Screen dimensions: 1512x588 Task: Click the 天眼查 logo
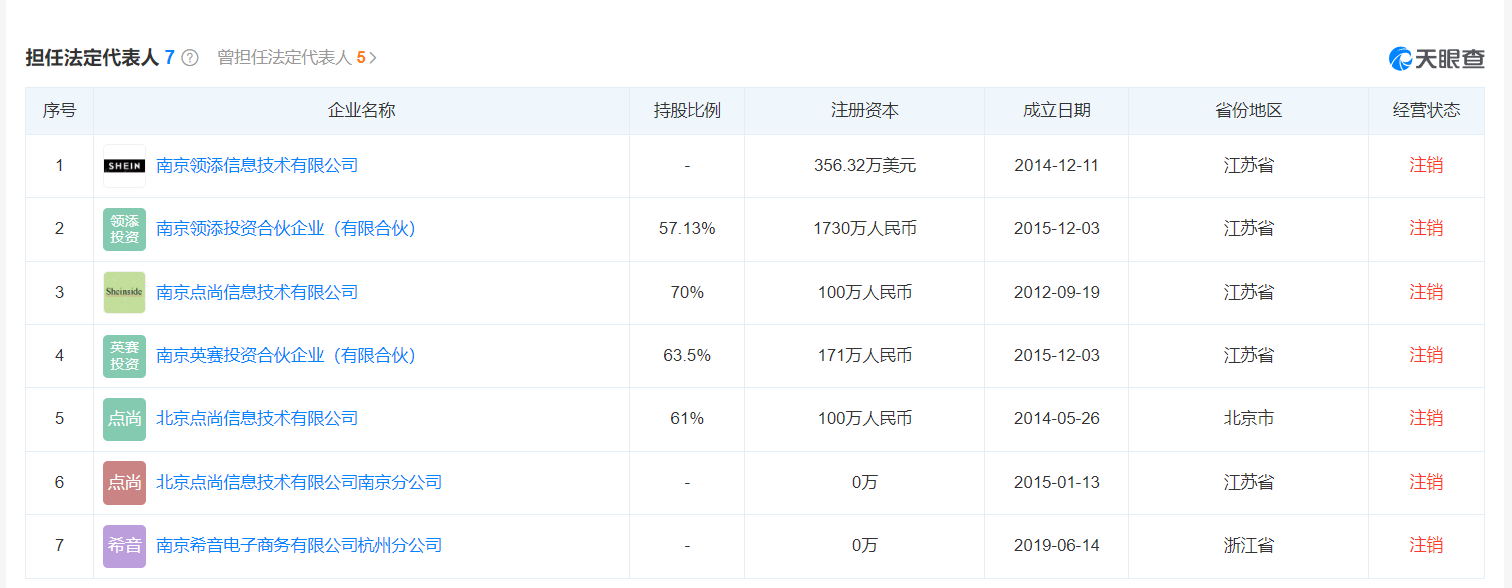pyautogui.click(x=1436, y=59)
